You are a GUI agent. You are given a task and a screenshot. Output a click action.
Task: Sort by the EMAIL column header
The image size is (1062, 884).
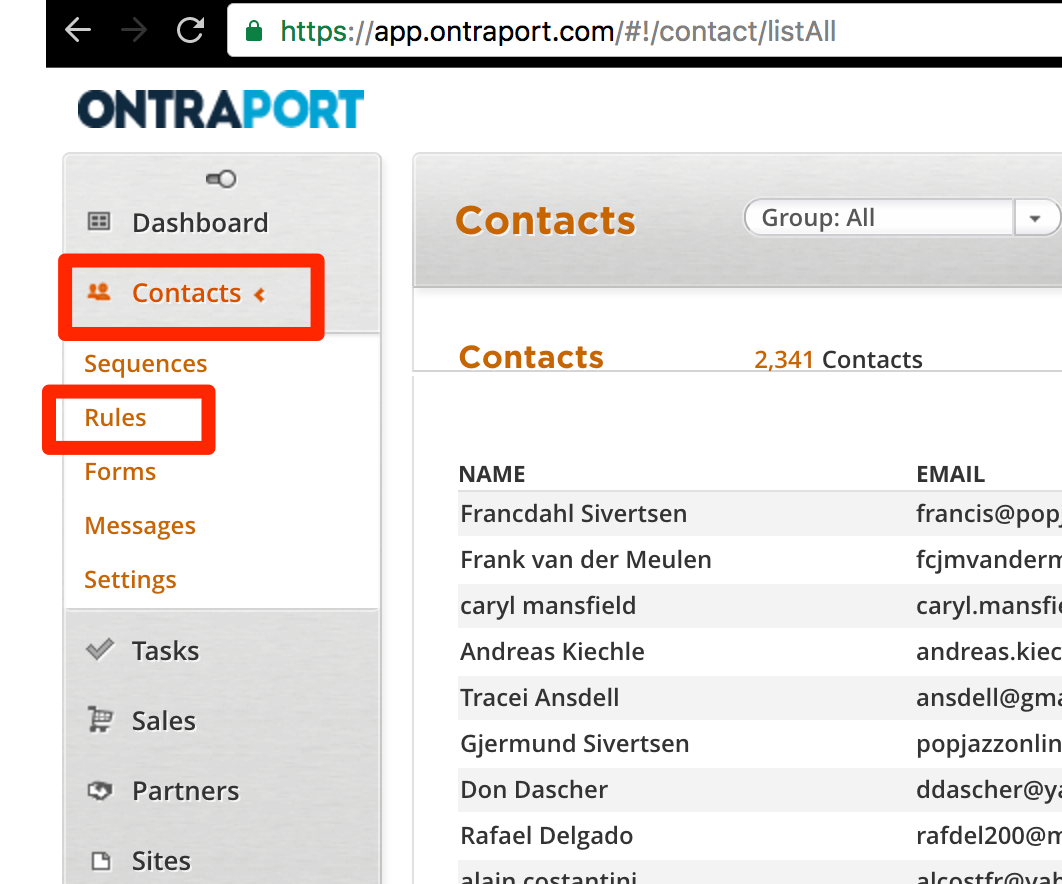[951, 474]
